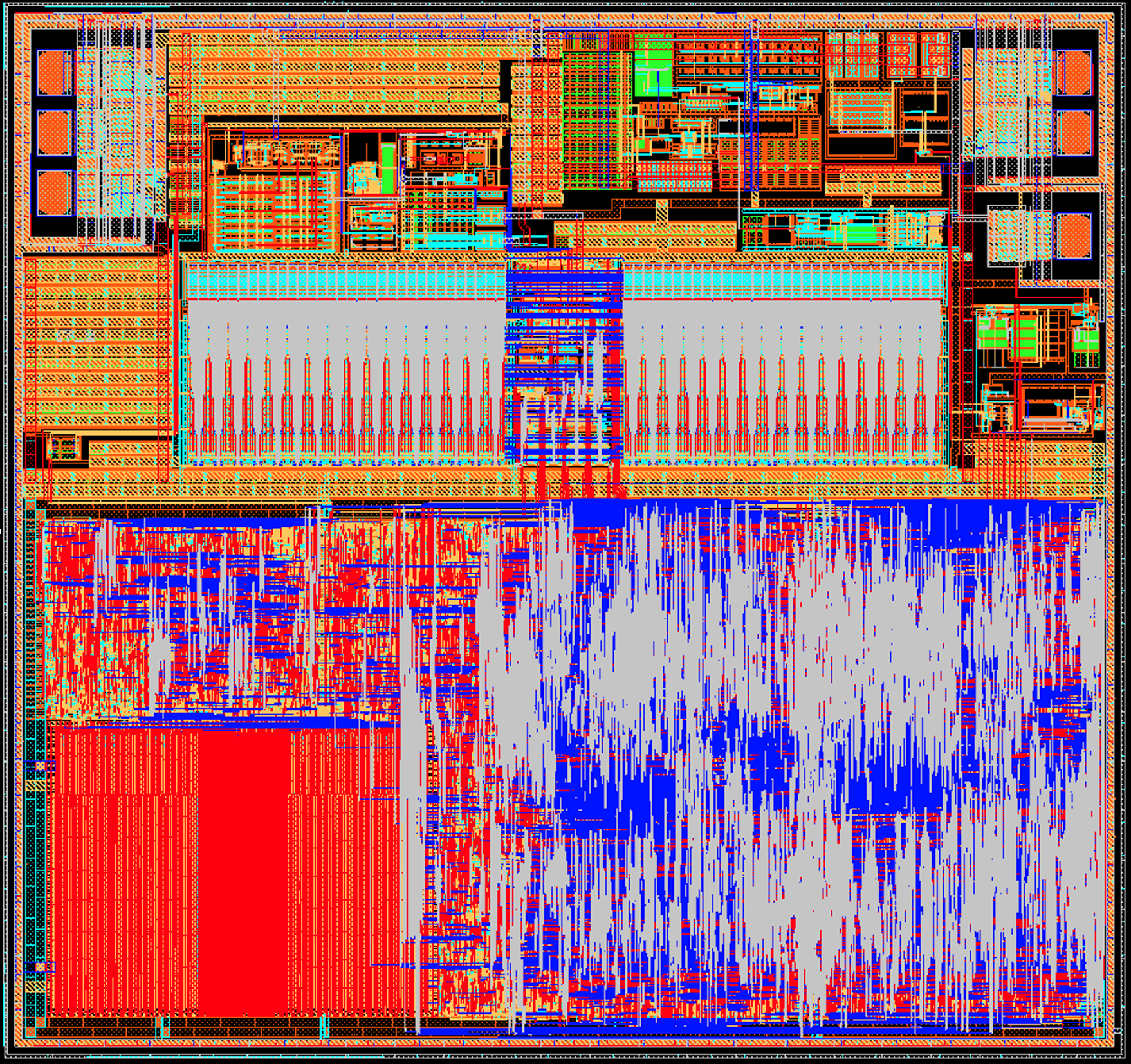The height and width of the screenshot is (1064, 1131).
Task: Select the blue routing column between gray arrays
Action: point(564,360)
